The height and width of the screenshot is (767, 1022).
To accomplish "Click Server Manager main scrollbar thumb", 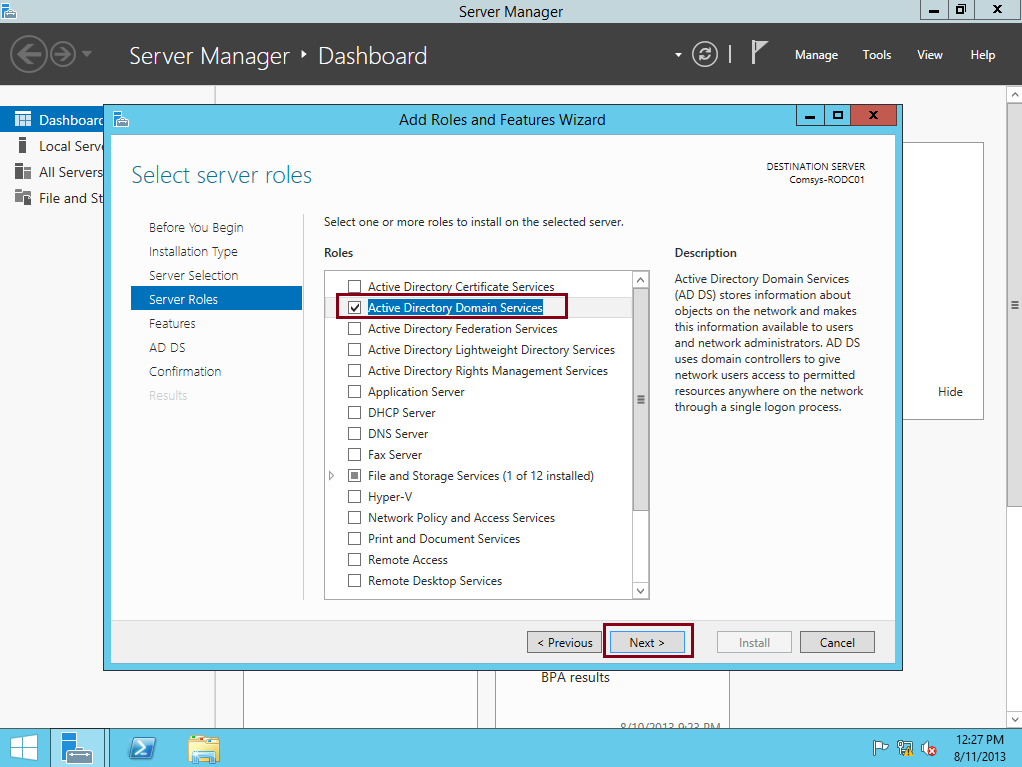I will click(1014, 304).
